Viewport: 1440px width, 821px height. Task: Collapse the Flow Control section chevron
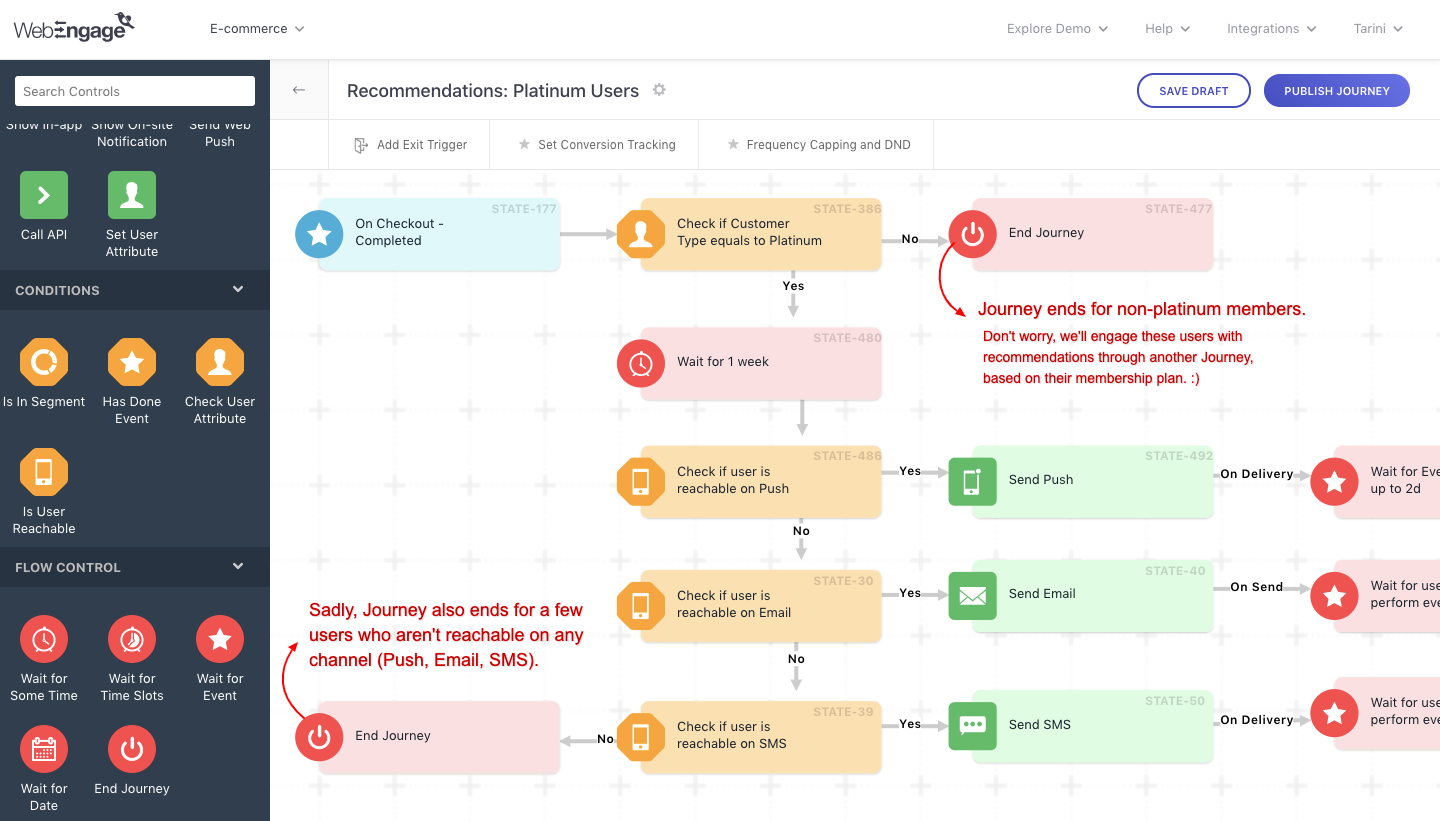click(238, 567)
